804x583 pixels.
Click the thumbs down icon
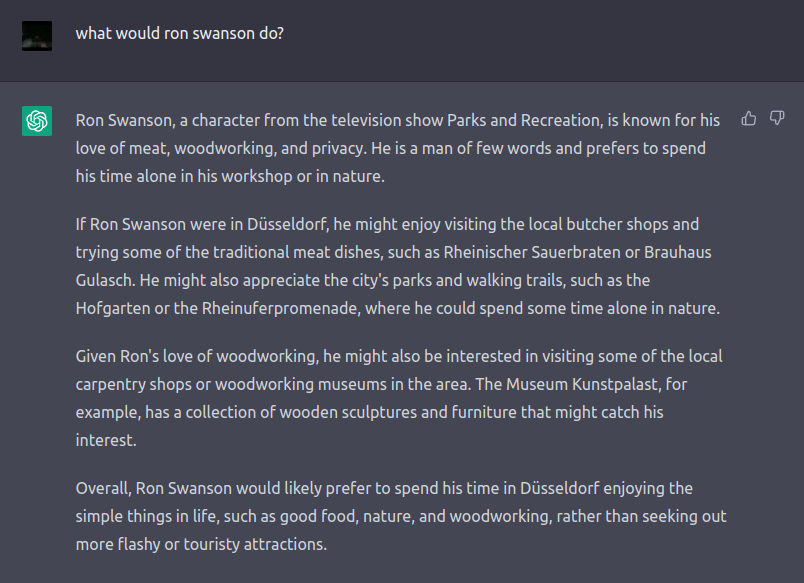(777, 118)
